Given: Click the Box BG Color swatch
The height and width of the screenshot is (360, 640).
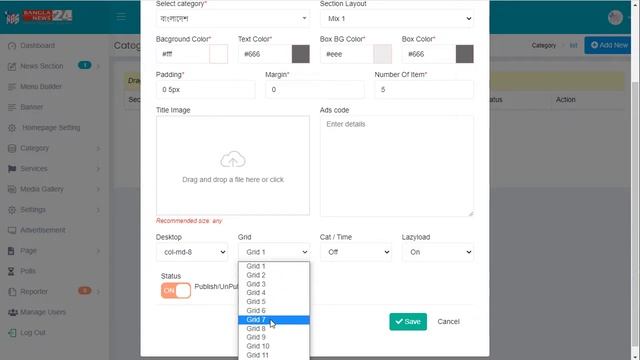Looking at the screenshot, I should click(x=382, y=54).
